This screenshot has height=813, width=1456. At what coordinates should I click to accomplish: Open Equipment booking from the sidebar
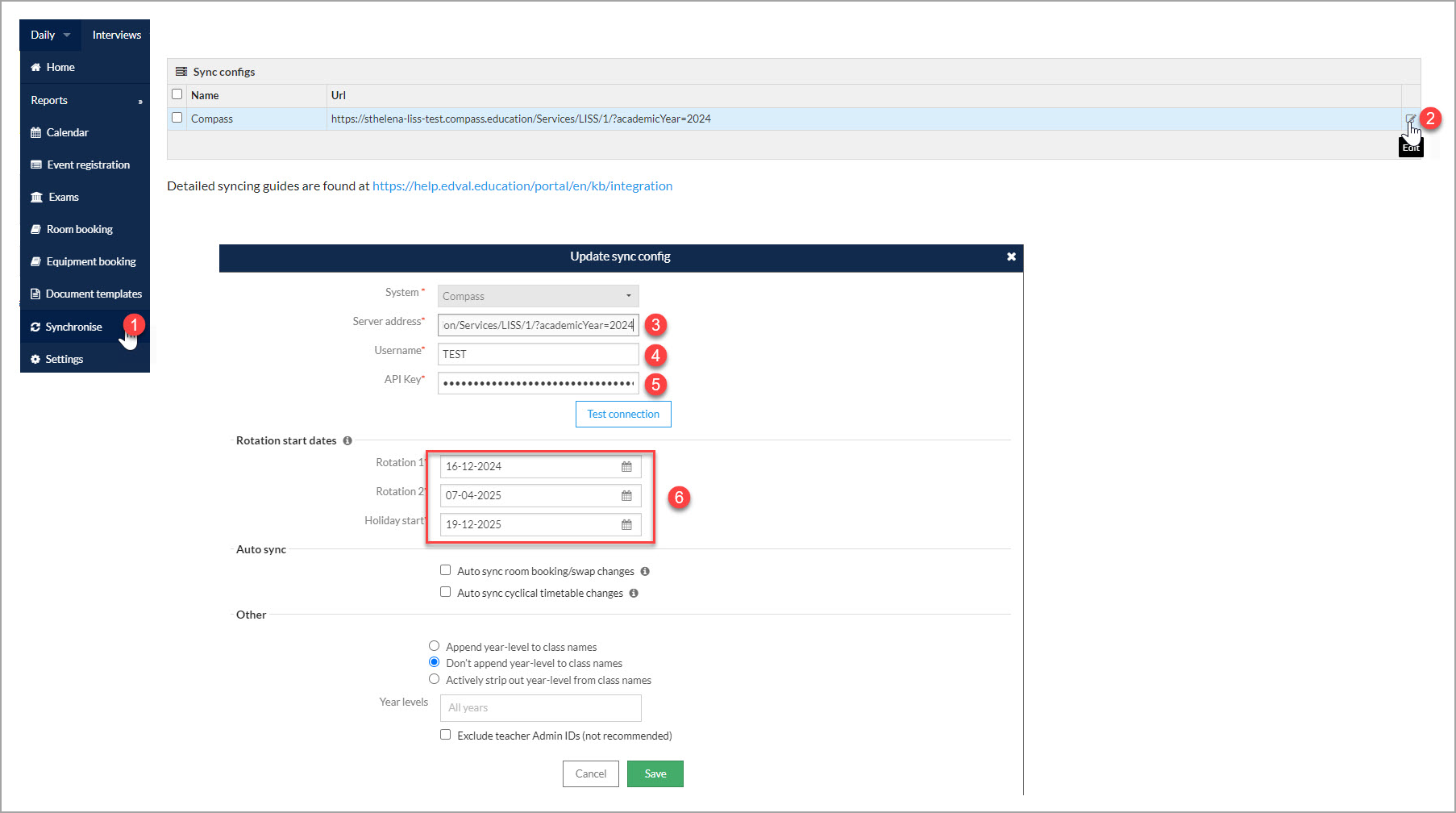click(85, 262)
